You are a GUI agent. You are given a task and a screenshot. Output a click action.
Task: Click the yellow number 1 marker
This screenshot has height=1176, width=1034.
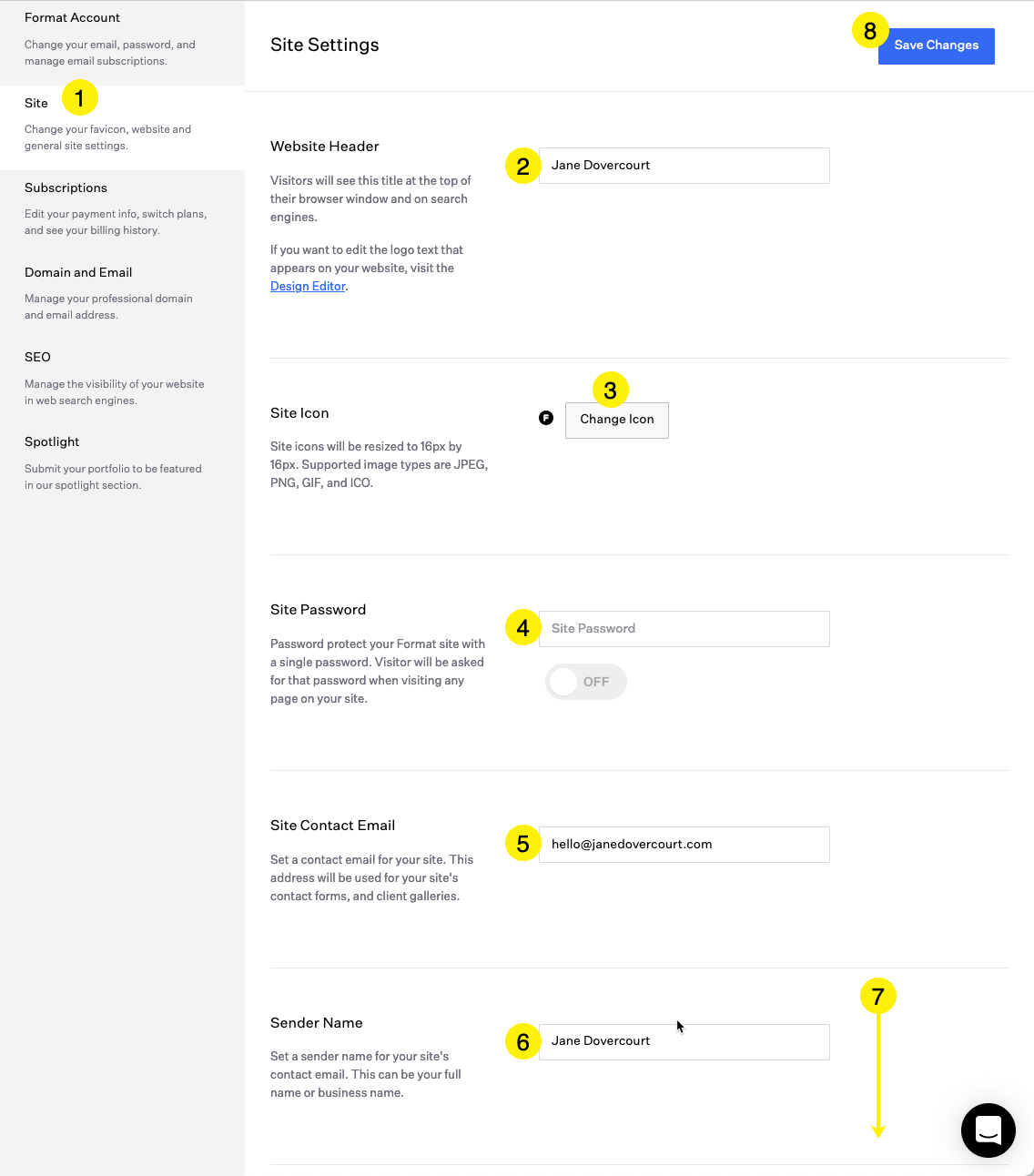tap(80, 97)
